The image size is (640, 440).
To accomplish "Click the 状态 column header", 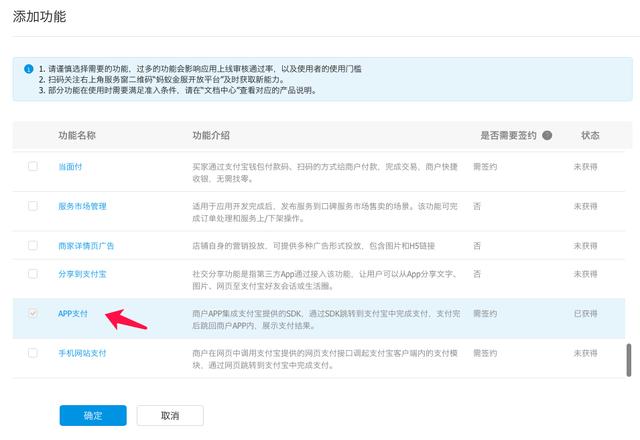I will point(590,136).
